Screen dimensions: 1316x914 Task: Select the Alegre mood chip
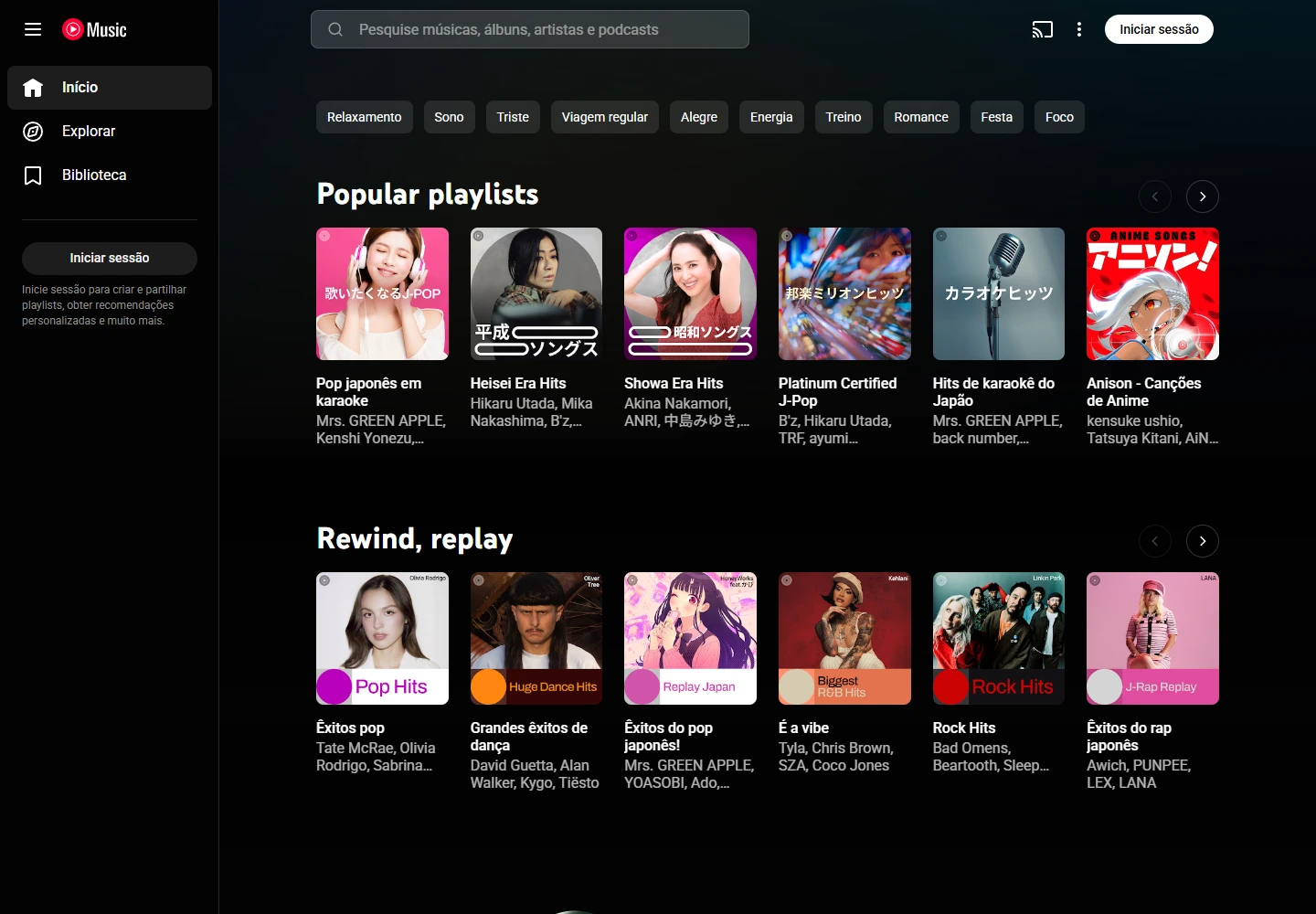click(699, 117)
